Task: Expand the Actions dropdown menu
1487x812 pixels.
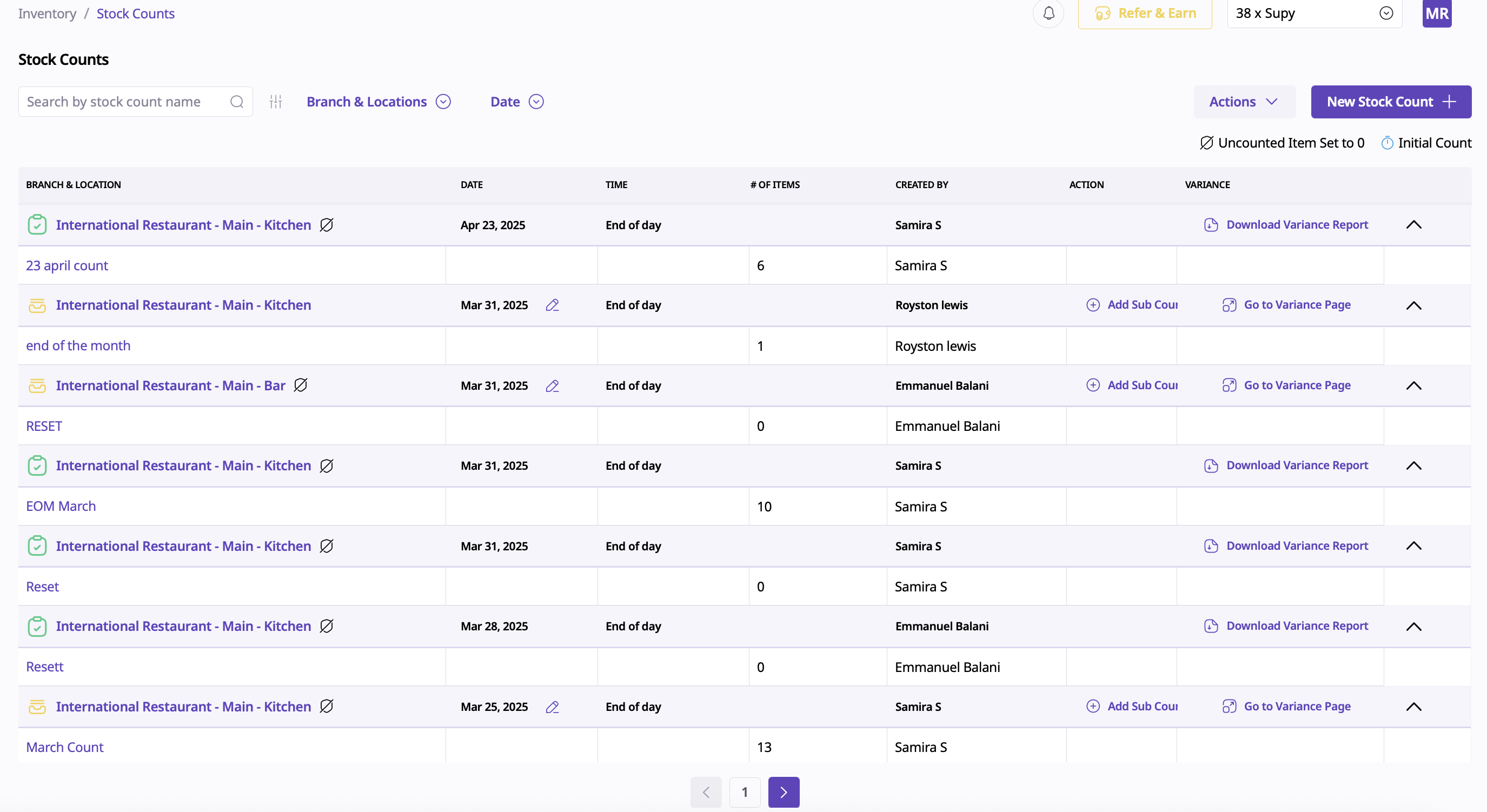Action: (1244, 102)
